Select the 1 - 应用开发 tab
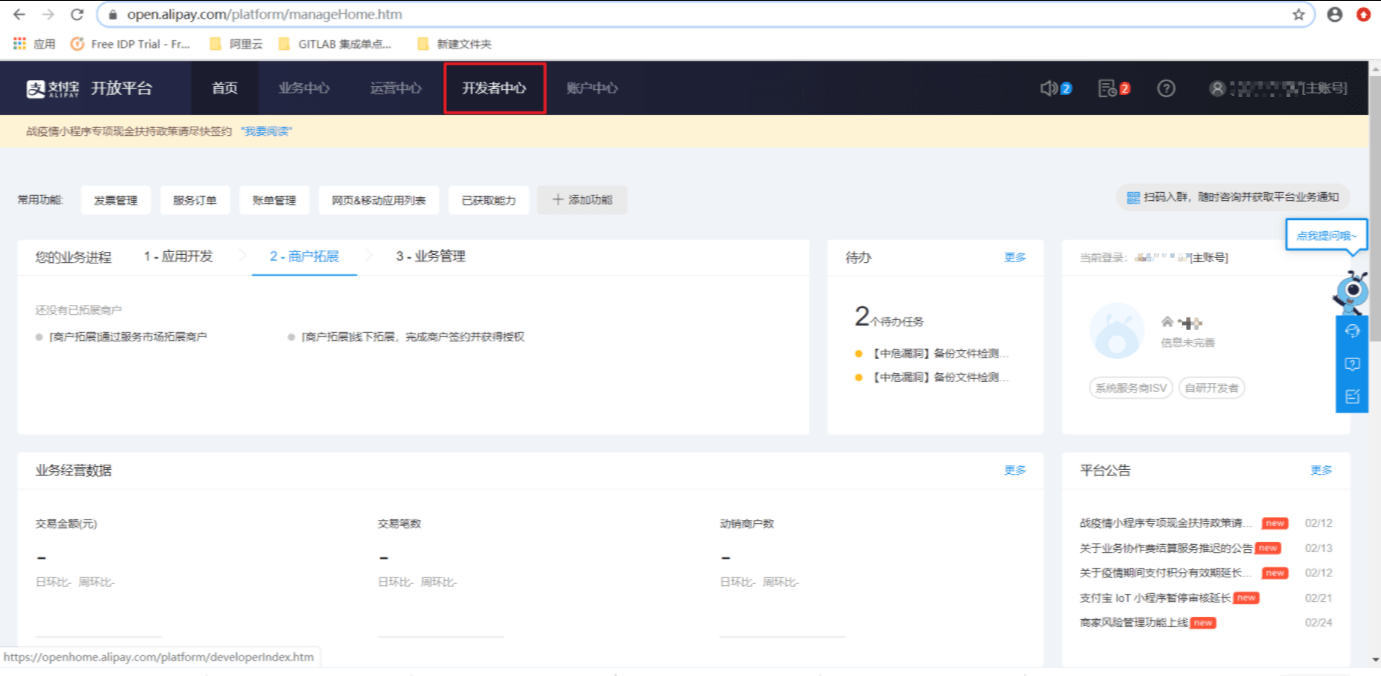This screenshot has height=676, width=1381. (x=178, y=257)
